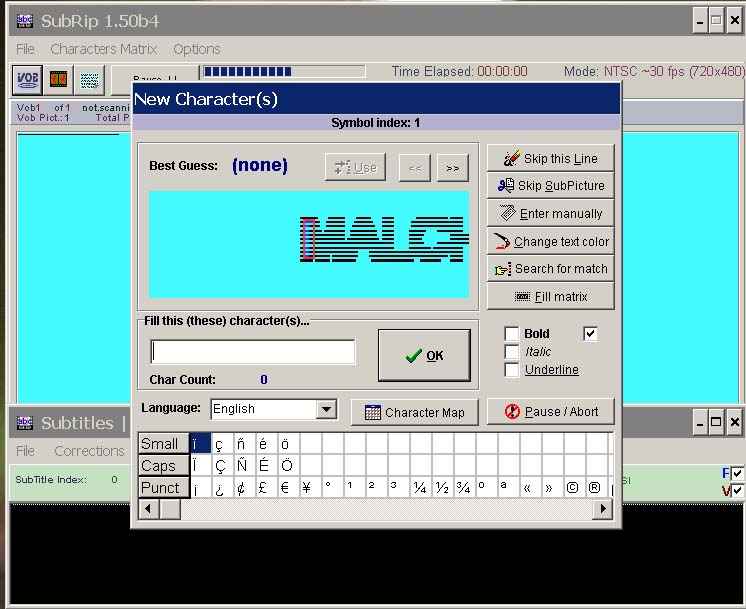746x609 pixels.
Task: Select the Caps characters row
Action: click(x=164, y=465)
